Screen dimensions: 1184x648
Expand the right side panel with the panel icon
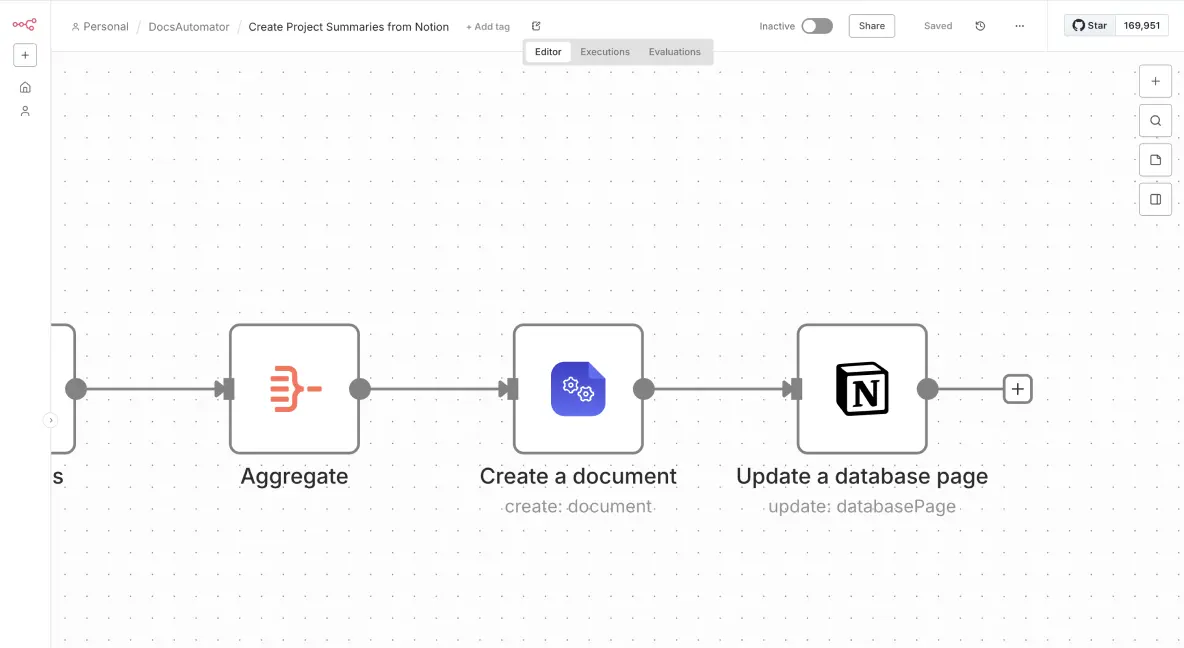pyautogui.click(x=1155, y=198)
